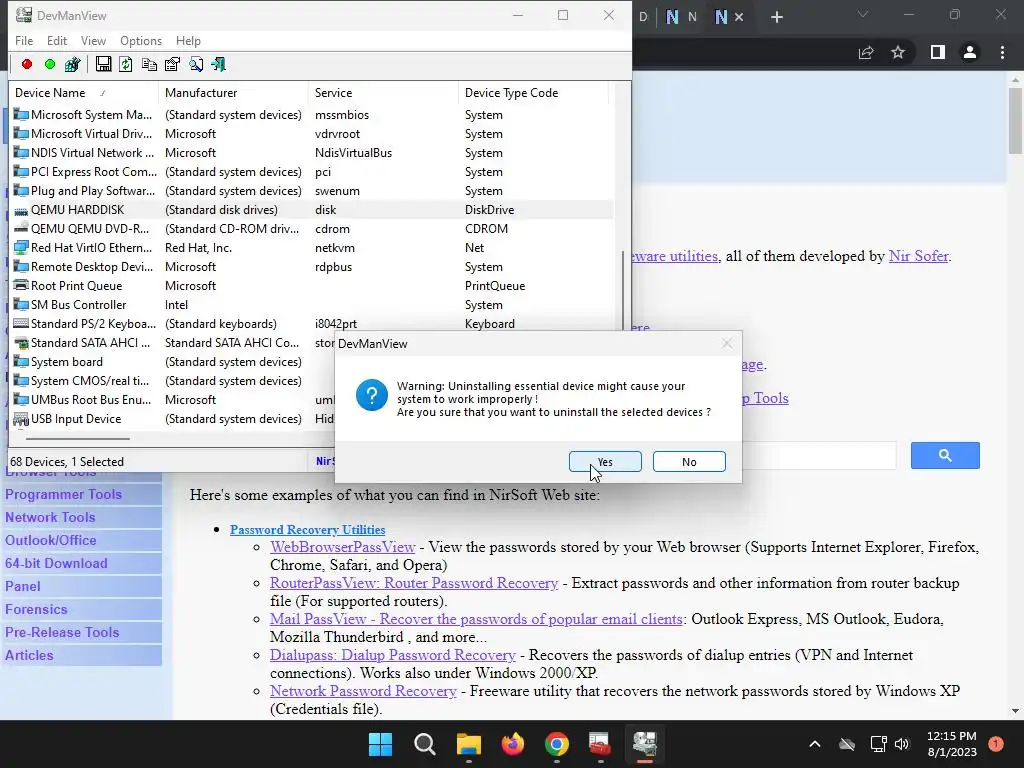Image resolution: width=1024 pixels, height=768 pixels.
Task: Click the Windows Start button
Action: coord(380,744)
